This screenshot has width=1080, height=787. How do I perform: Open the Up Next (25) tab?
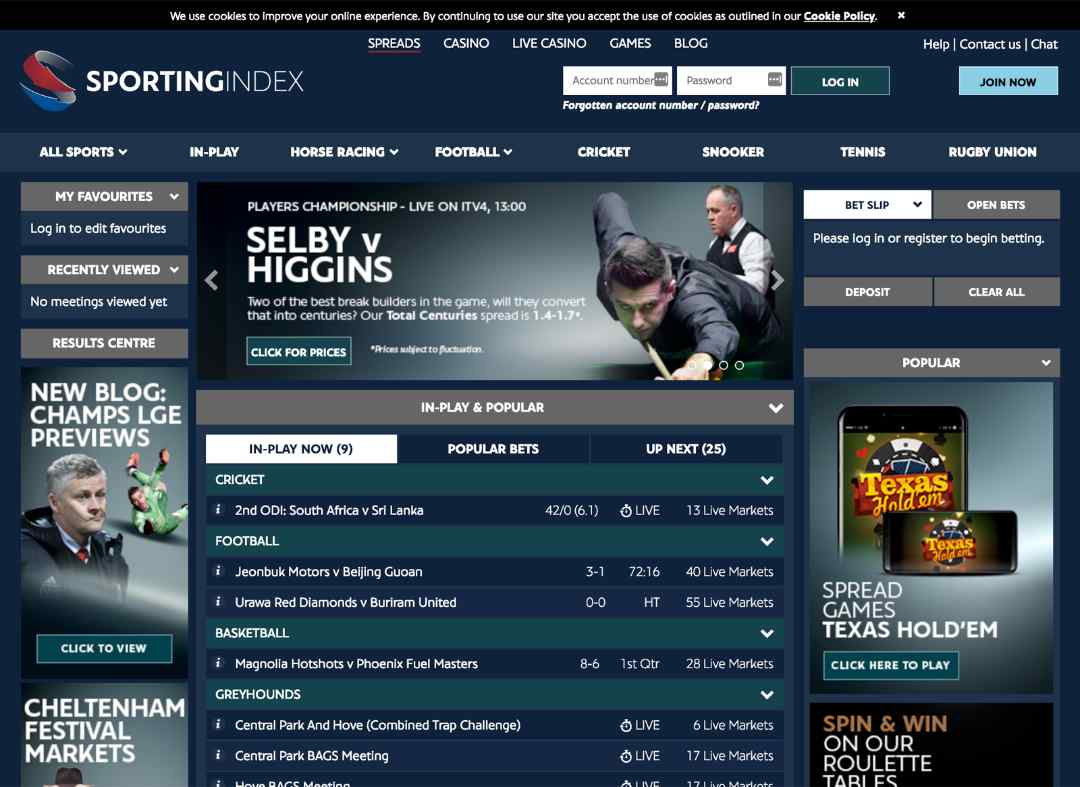point(686,449)
